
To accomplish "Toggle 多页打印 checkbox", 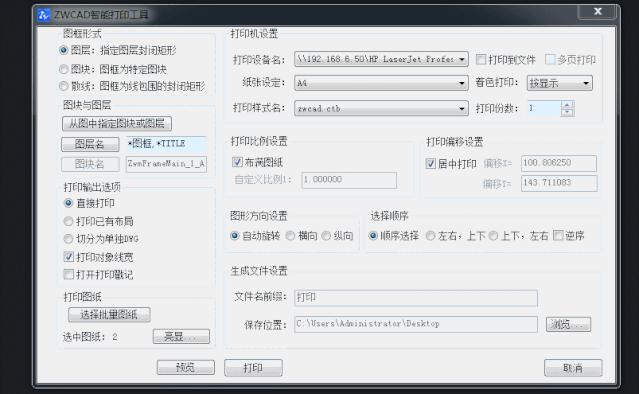I will tap(550, 59).
